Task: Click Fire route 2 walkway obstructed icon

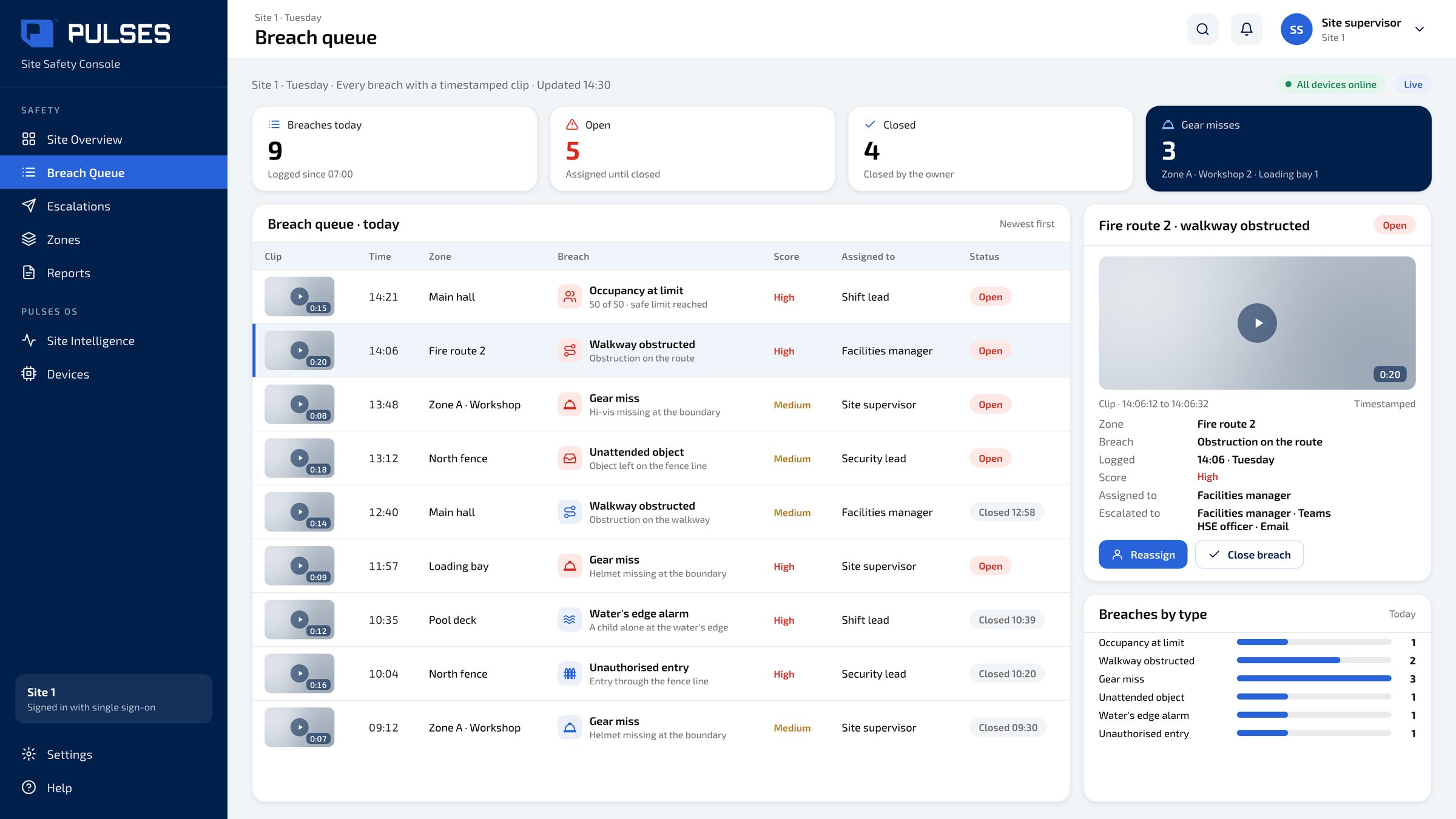Action: [570, 351]
